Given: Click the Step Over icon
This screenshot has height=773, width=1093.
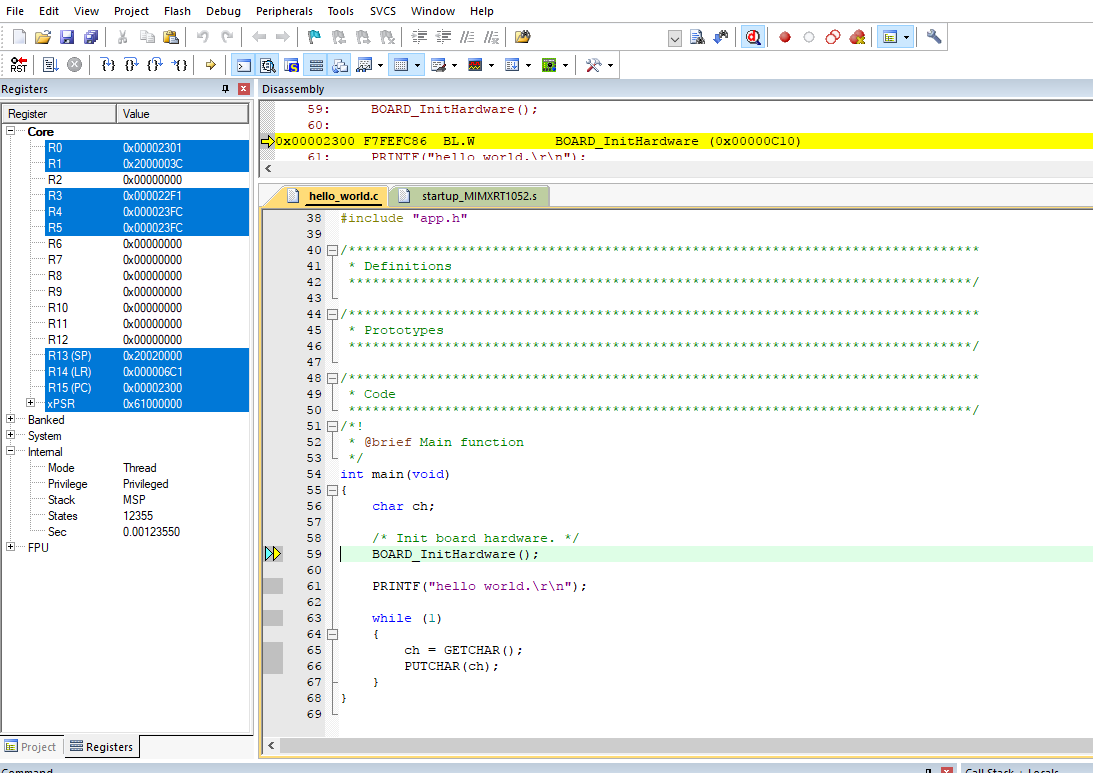Looking at the screenshot, I should tap(132, 65).
